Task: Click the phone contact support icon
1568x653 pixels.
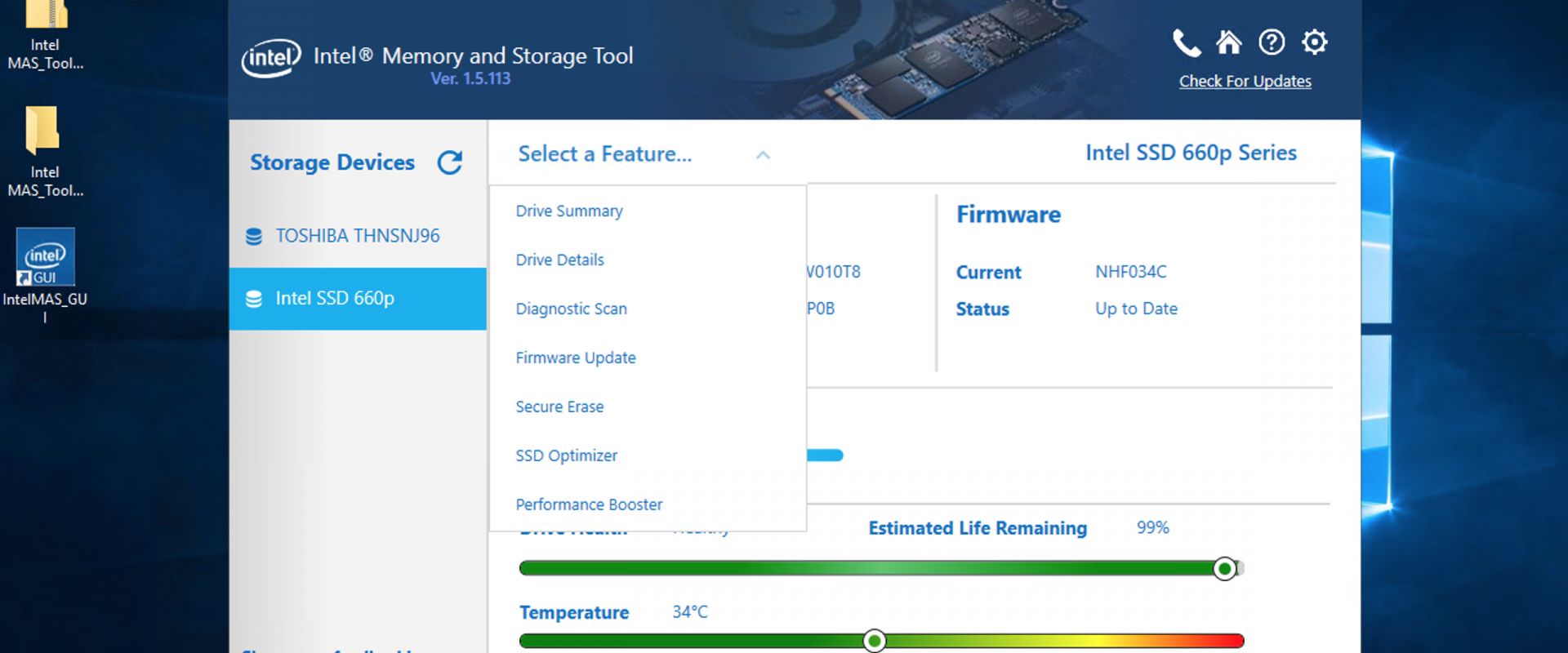Action: click(x=1187, y=42)
